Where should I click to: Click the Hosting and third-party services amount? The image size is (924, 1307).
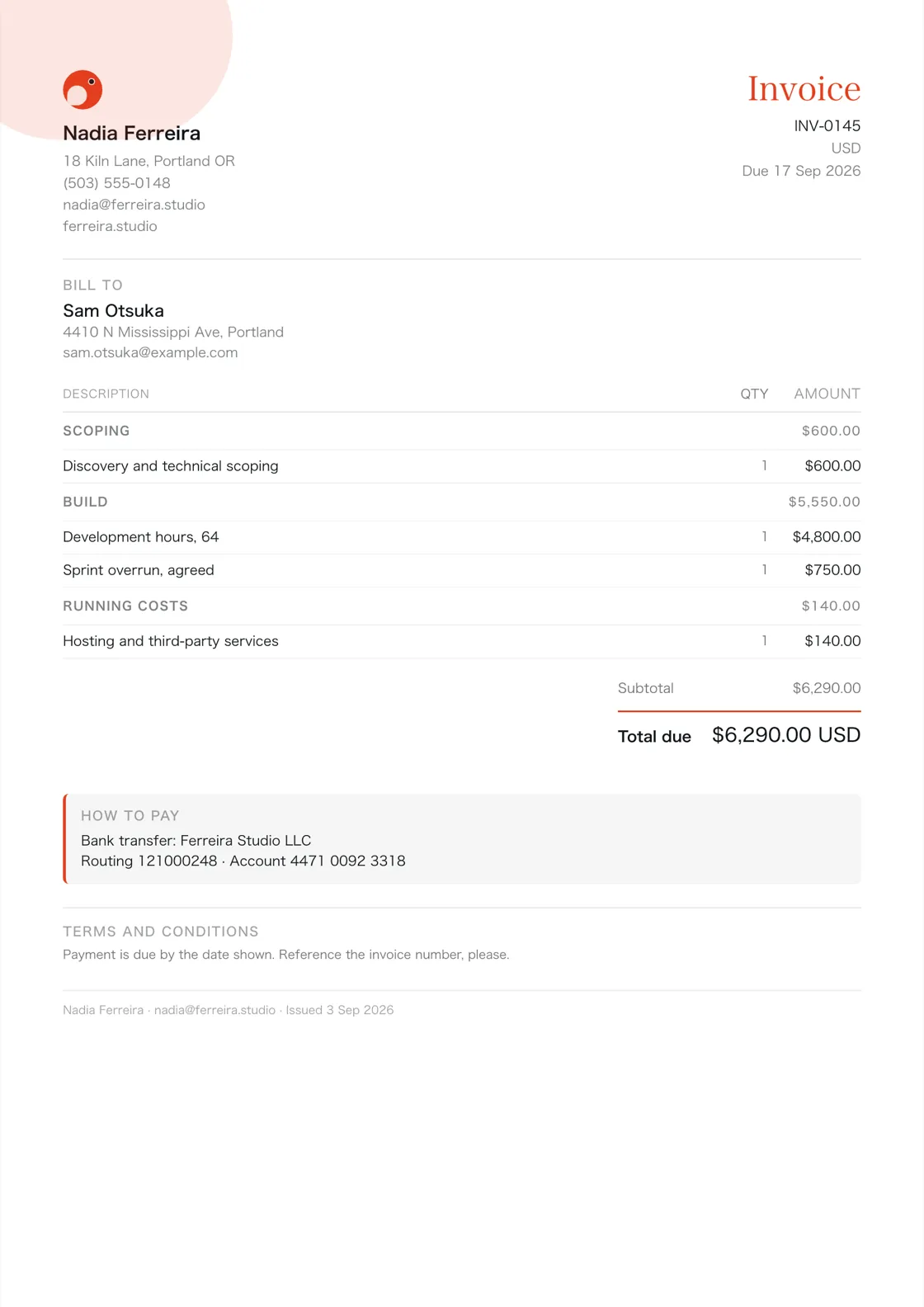(832, 641)
